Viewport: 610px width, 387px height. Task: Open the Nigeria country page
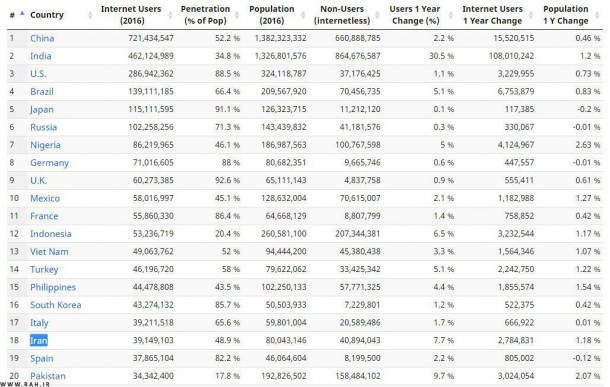45,145
